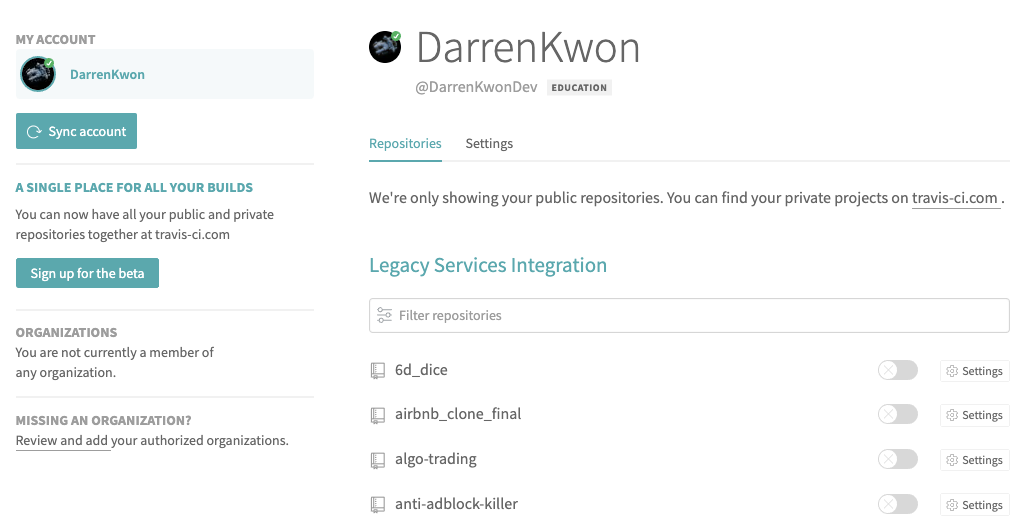Click the large DarrenKwon header avatar

385,47
